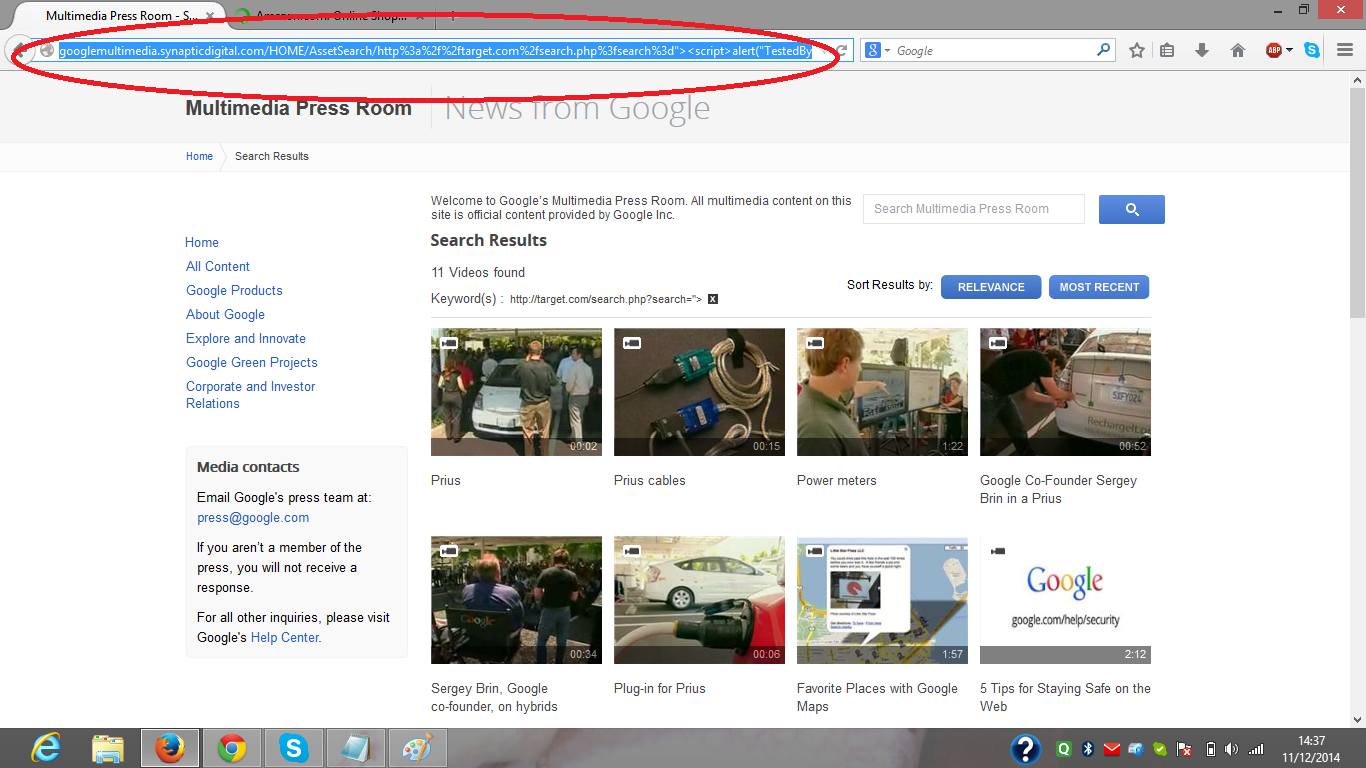Click the Skype toolbar extension icon
1366x768 pixels.
[x=1311, y=50]
